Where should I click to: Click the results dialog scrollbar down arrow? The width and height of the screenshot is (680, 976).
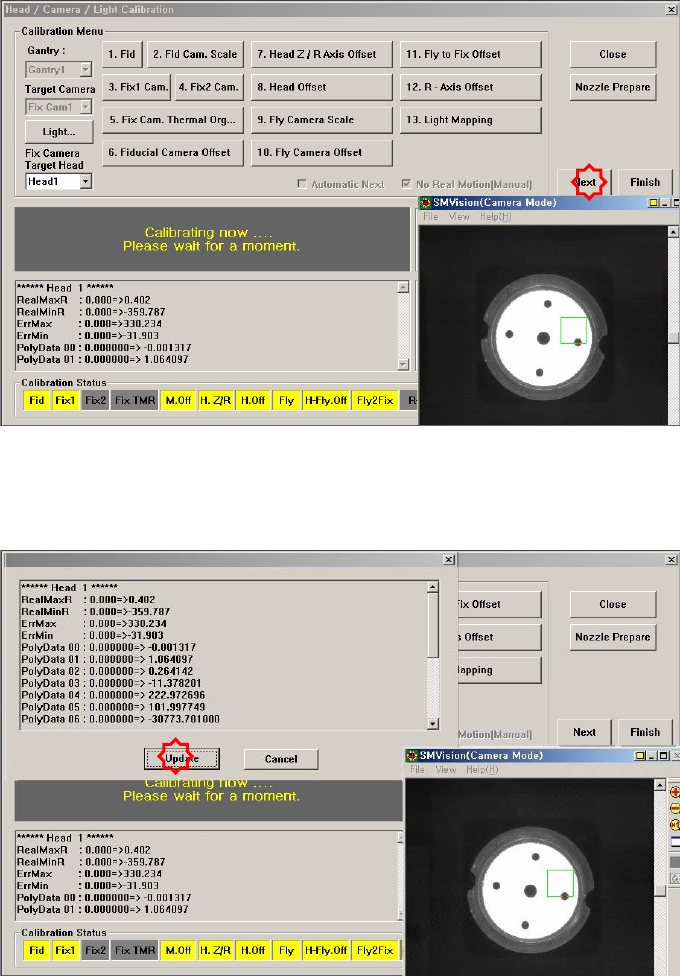(x=433, y=724)
